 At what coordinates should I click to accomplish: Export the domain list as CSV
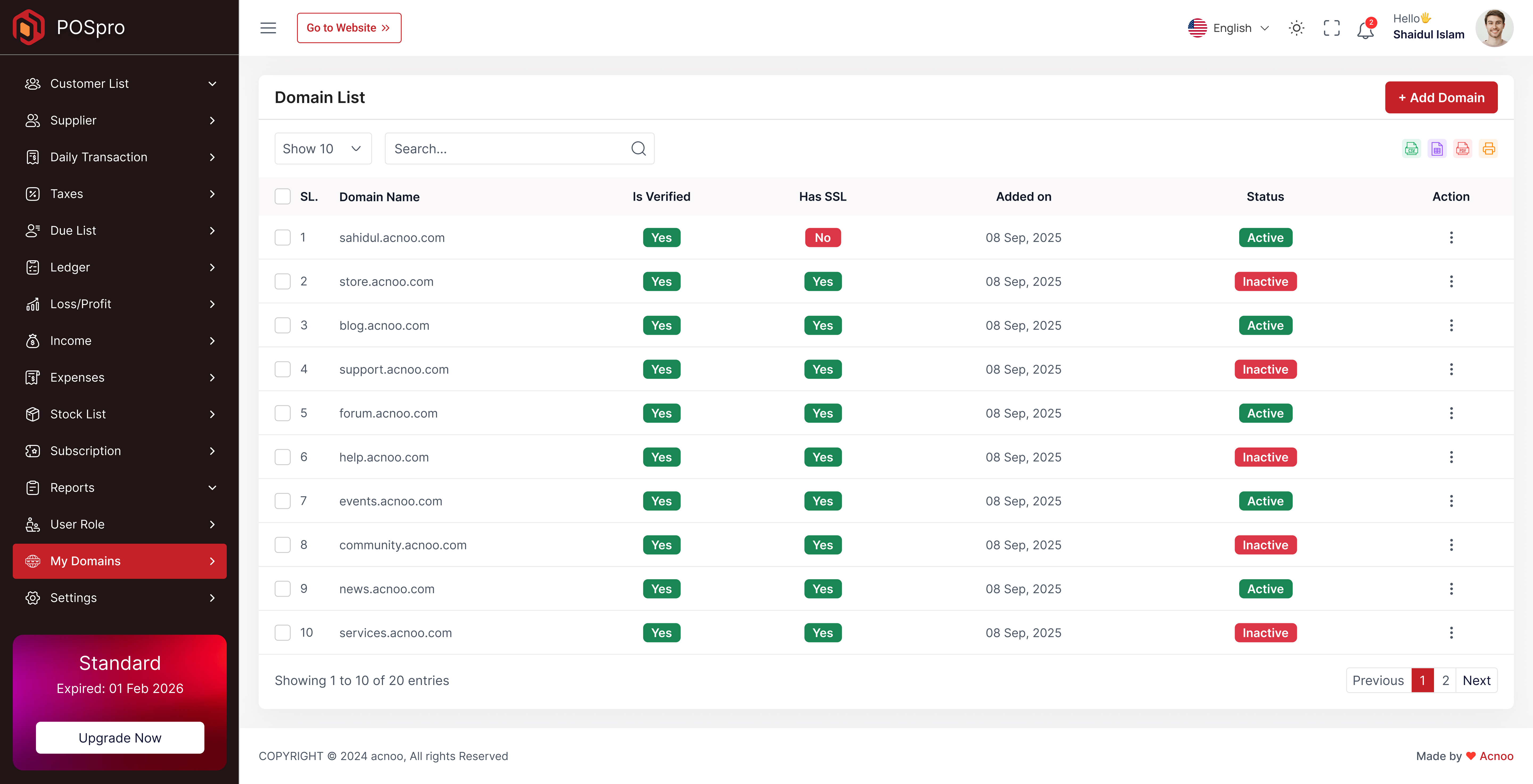point(1411,149)
